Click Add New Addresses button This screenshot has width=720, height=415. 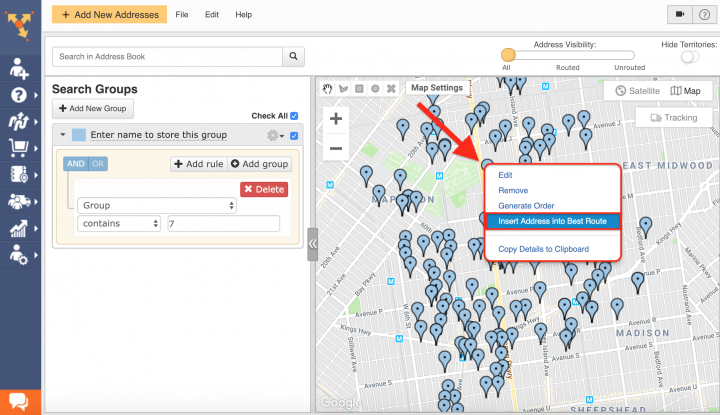tap(109, 15)
